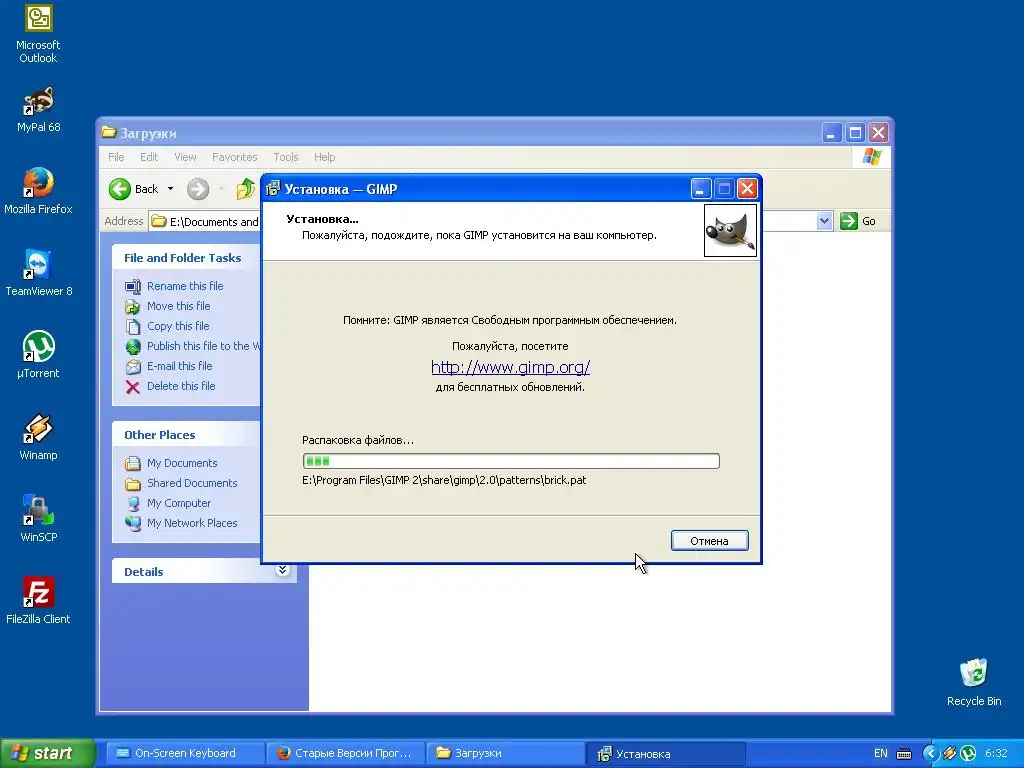Click the E-mail this file link

point(180,366)
